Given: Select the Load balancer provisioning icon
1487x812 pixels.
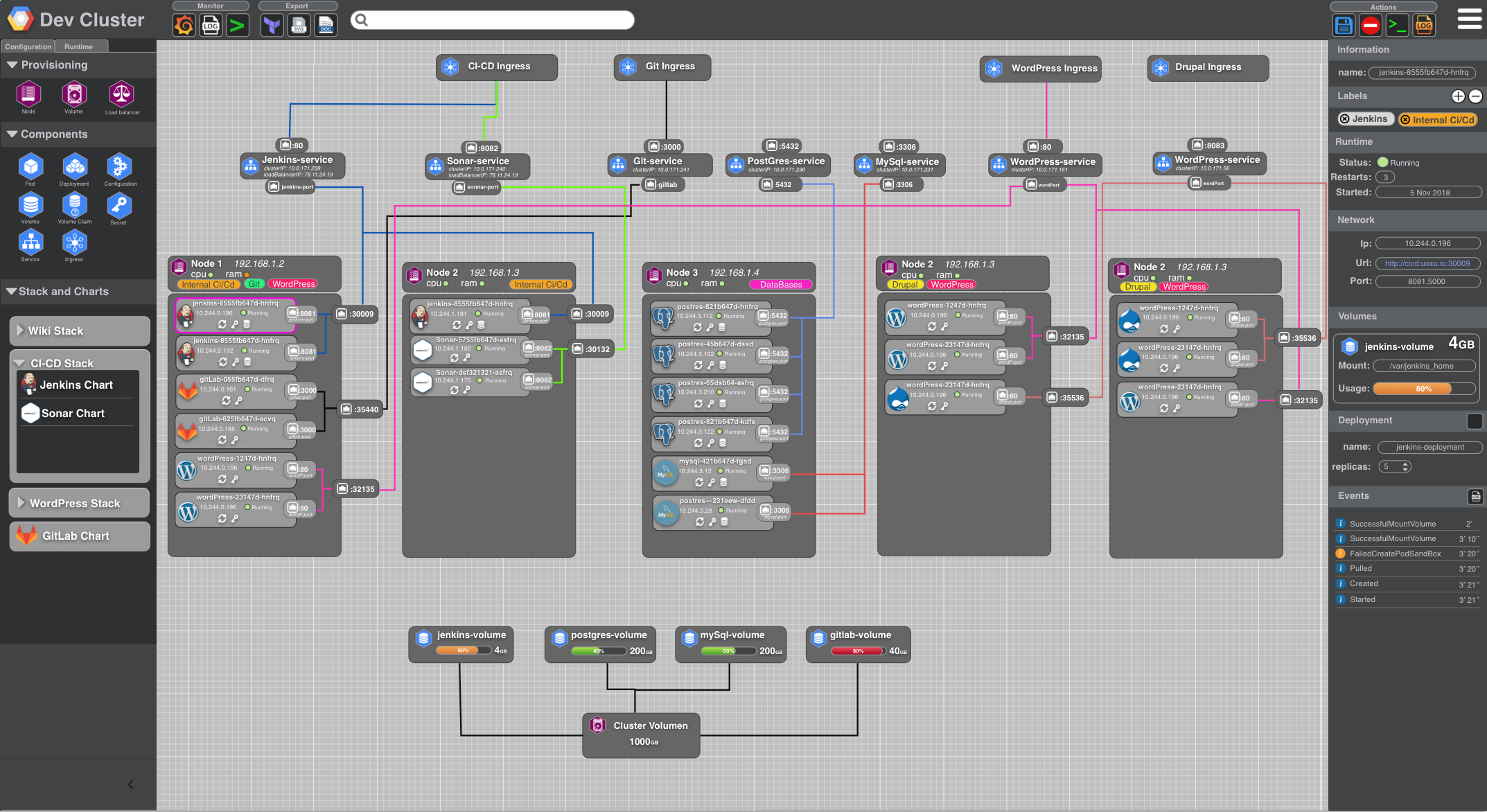Looking at the screenshot, I should click(121, 94).
